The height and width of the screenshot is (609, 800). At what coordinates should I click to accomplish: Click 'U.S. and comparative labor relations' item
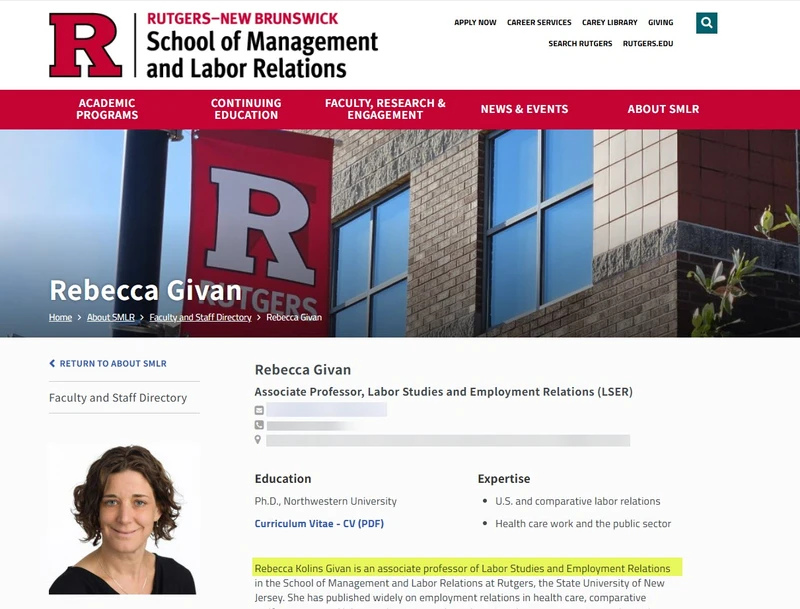(578, 501)
